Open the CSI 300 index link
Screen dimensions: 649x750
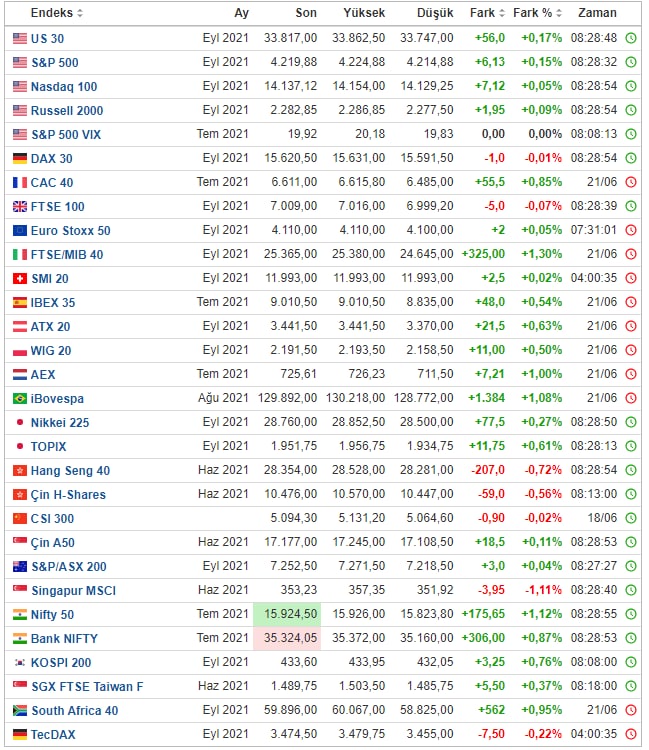pyautogui.click(x=52, y=518)
